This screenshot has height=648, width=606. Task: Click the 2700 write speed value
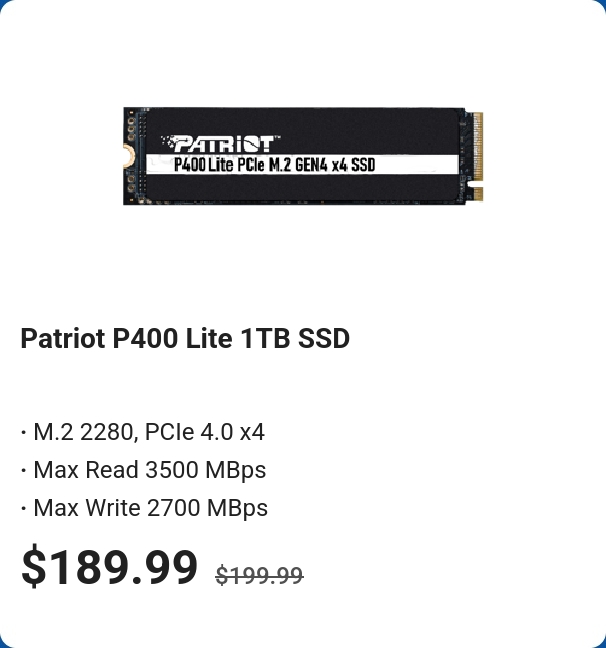pos(173,508)
